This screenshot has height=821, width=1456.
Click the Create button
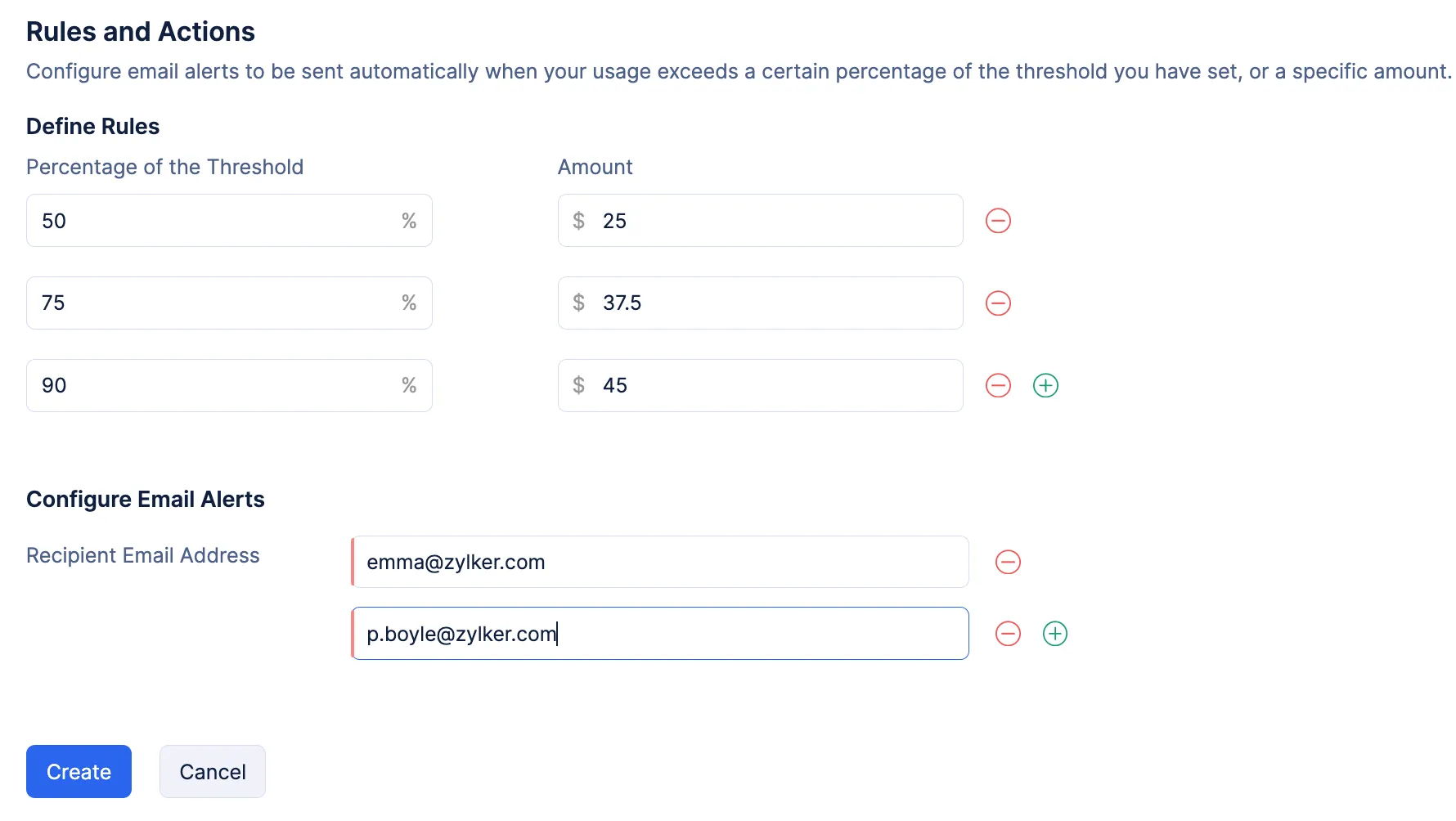click(79, 771)
